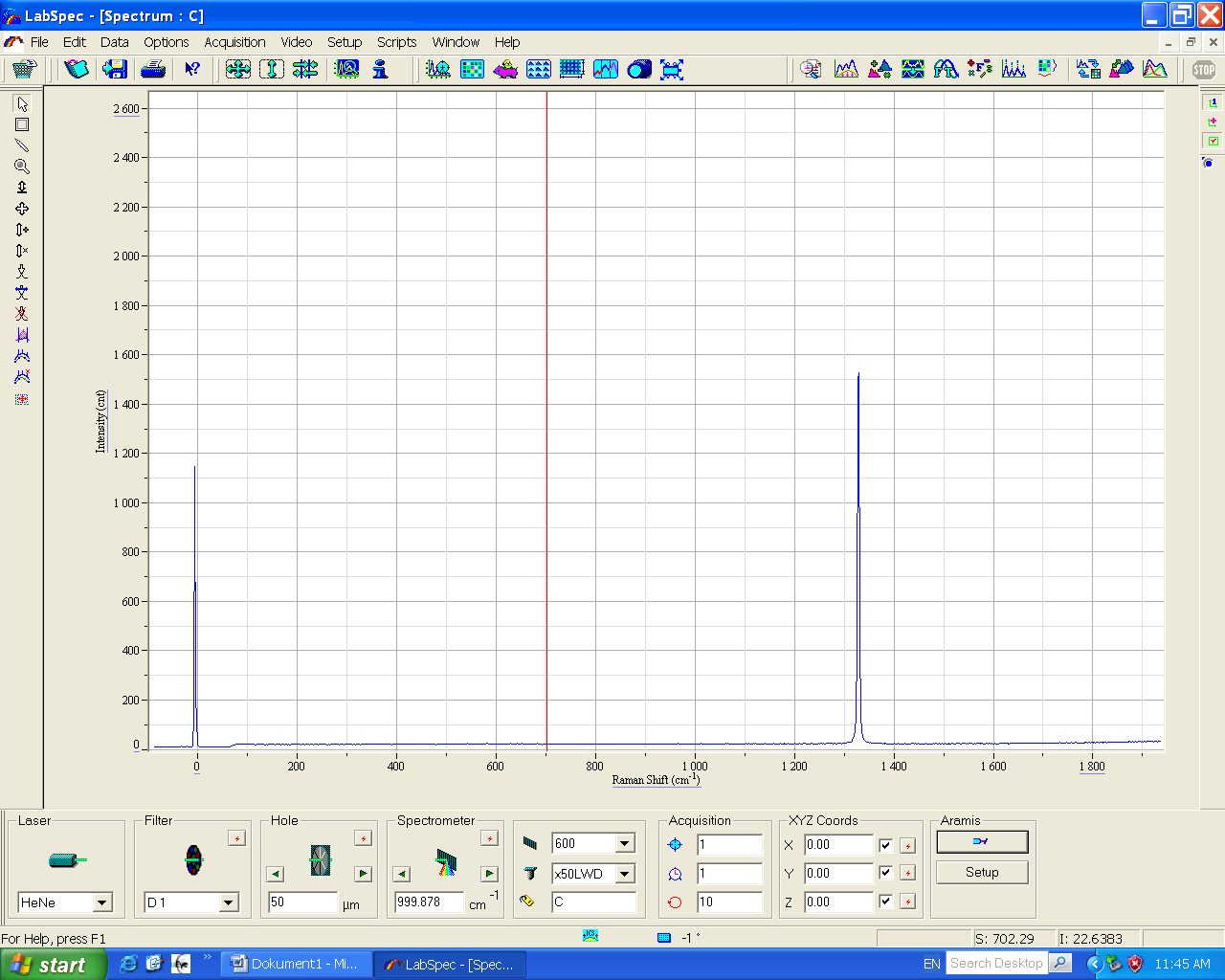The image size is (1225, 980).
Task: Click the HeNe laser device icon
Action: point(67,860)
